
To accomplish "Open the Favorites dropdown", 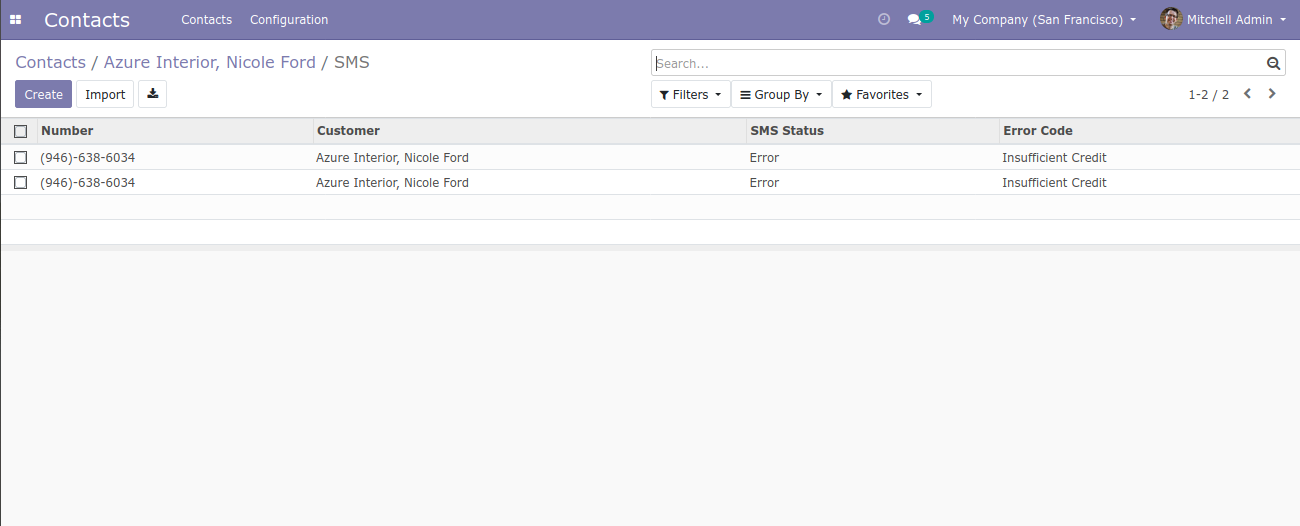I will click(x=881, y=94).
